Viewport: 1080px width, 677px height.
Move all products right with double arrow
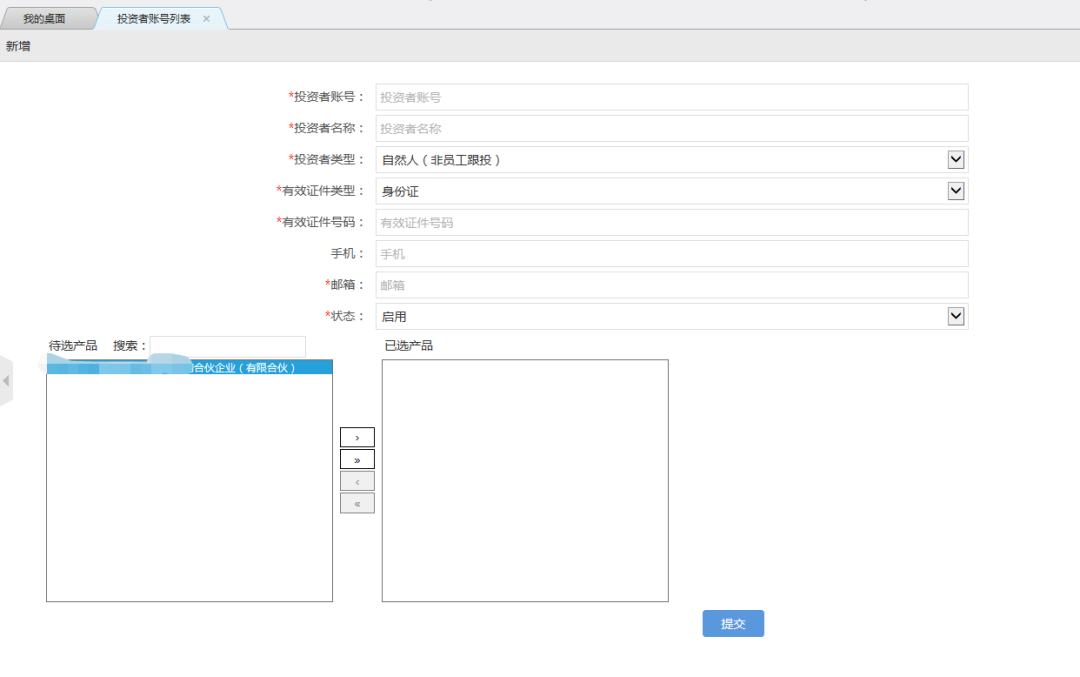pyautogui.click(x=357, y=459)
